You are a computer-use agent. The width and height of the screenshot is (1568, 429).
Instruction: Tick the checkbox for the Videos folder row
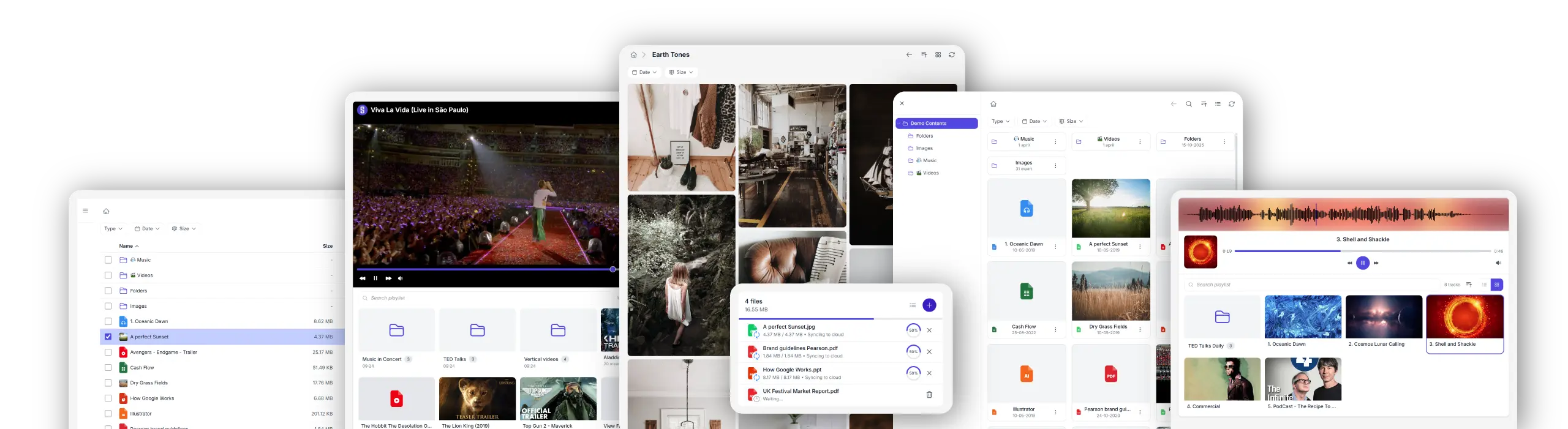pos(108,275)
